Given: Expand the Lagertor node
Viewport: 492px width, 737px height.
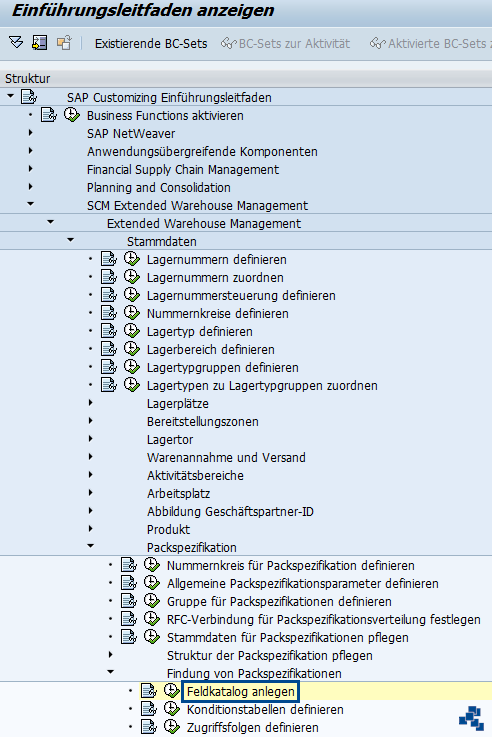Looking at the screenshot, I should [x=91, y=439].
